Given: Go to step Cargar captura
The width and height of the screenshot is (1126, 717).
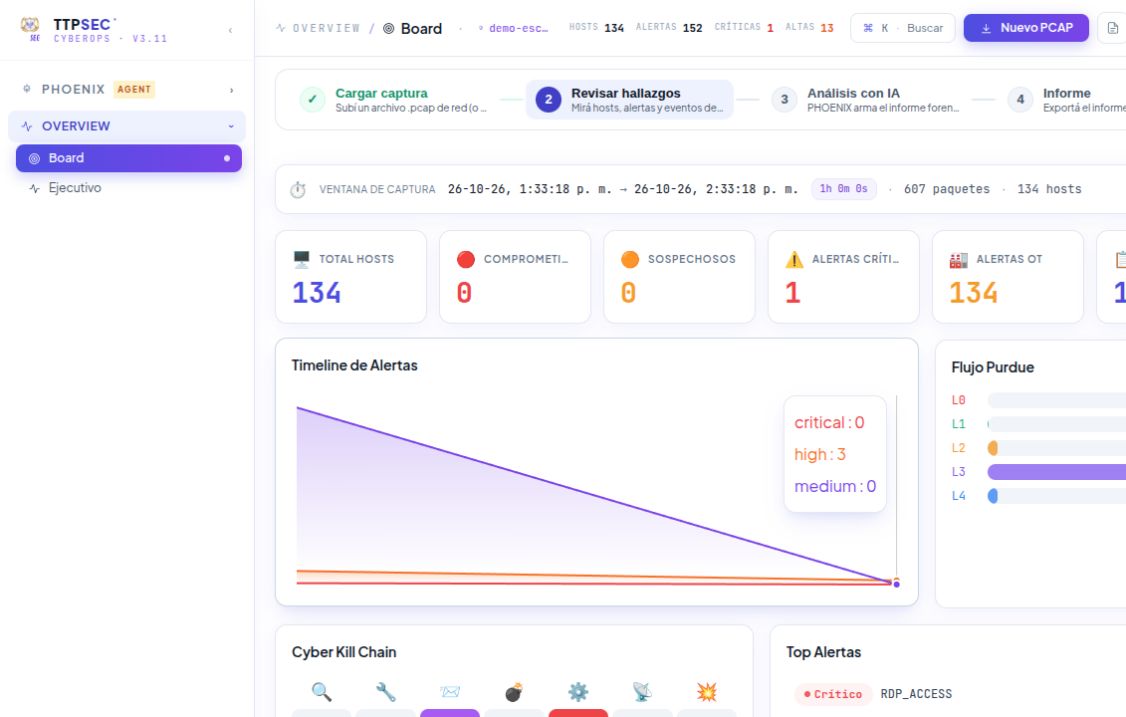Looking at the screenshot, I should coord(393,100).
